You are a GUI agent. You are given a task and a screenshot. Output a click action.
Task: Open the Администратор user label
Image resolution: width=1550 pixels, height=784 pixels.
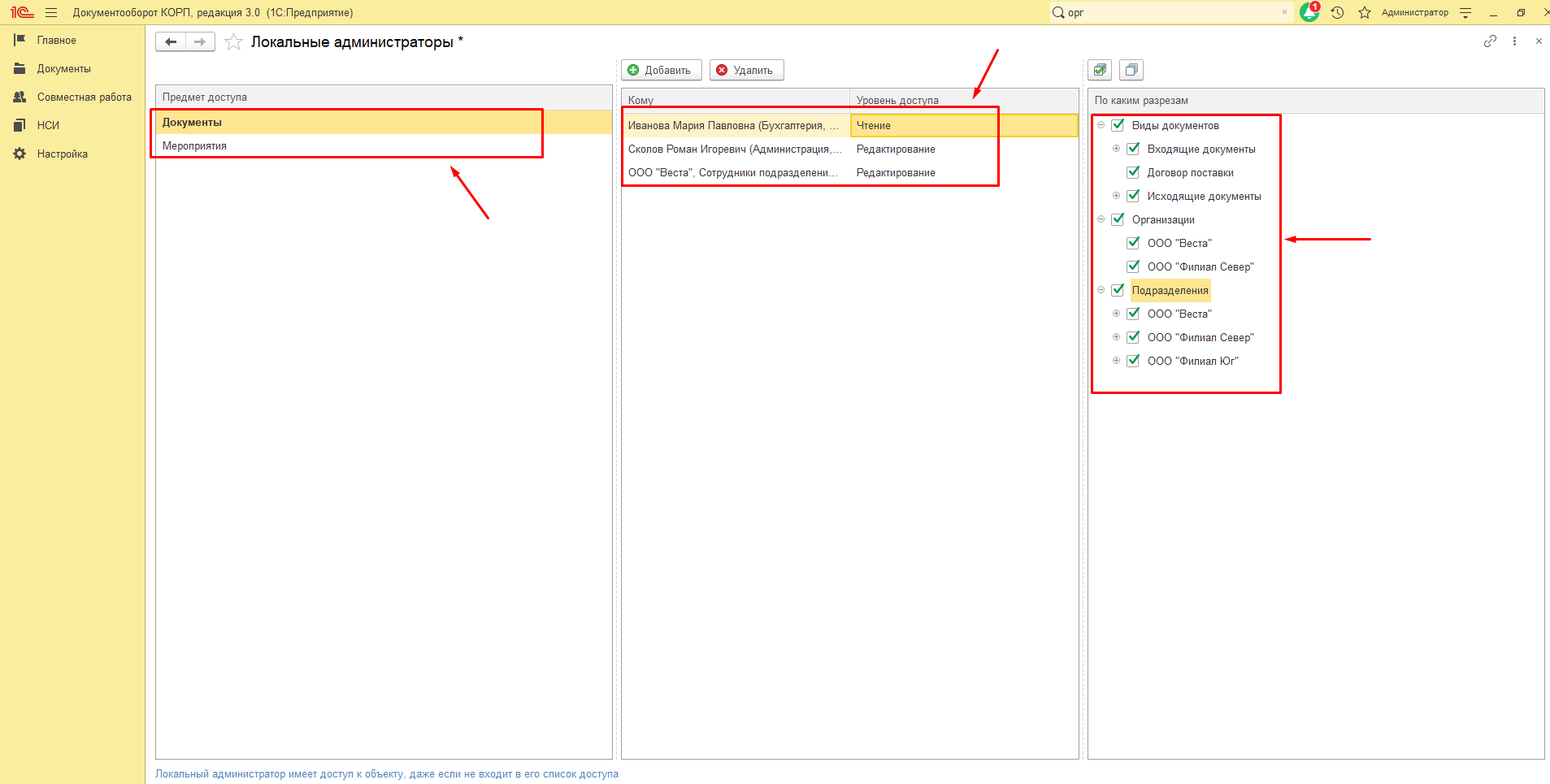(1415, 12)
